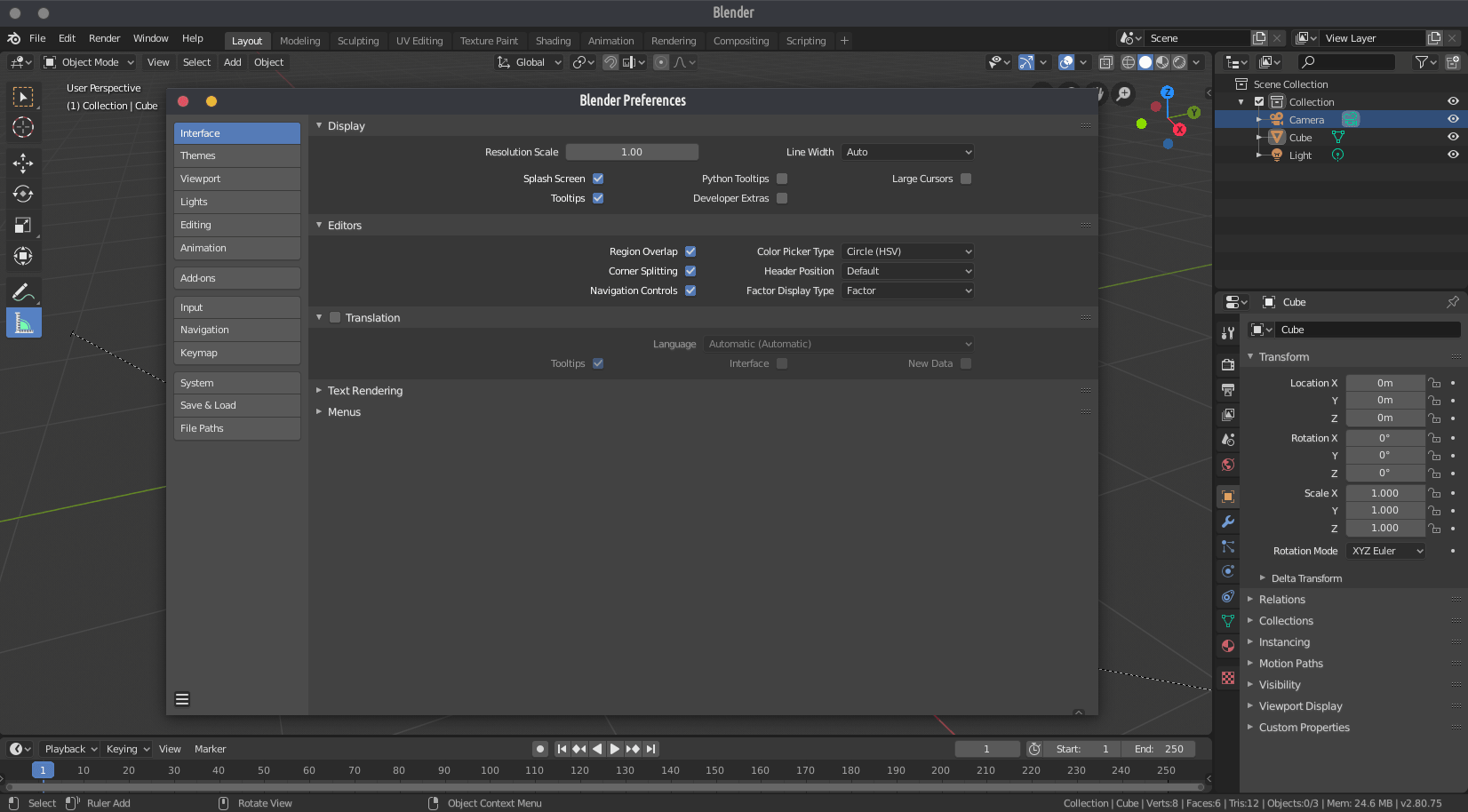Screen dimensions: 1468x812
Task: Open the Header Position dropdown
Action: tap(907, 271)
